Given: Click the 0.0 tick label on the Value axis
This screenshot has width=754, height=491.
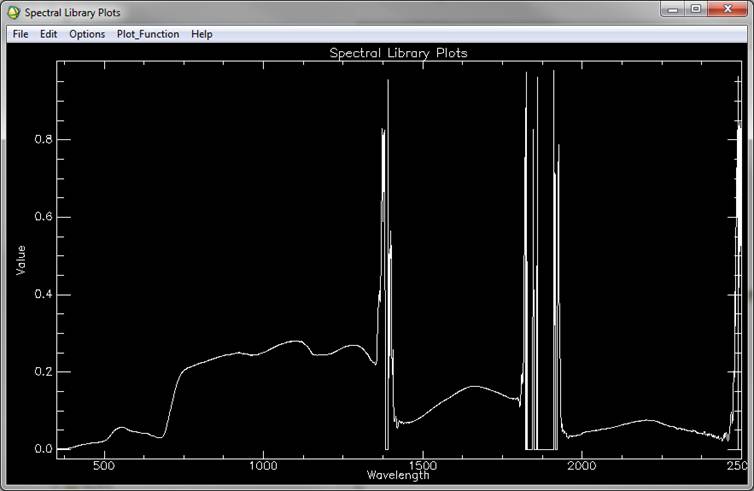Looking at the screenshot, I should tap(44, 449).
